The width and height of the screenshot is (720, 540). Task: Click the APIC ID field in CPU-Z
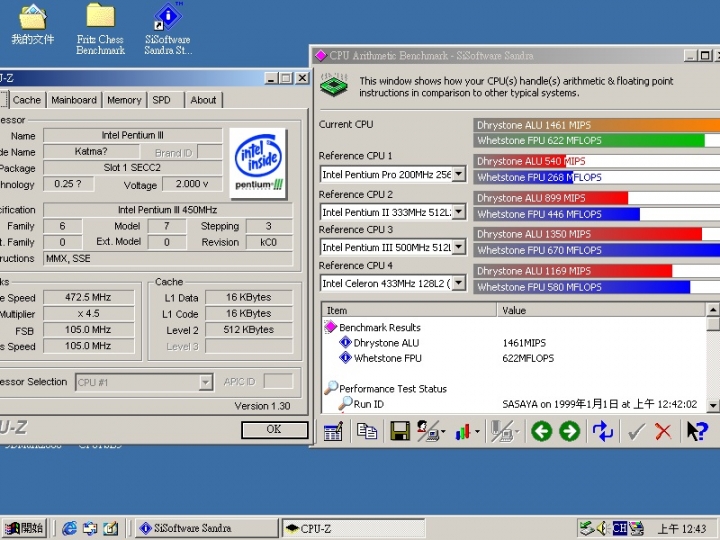[x=278, y=382]
